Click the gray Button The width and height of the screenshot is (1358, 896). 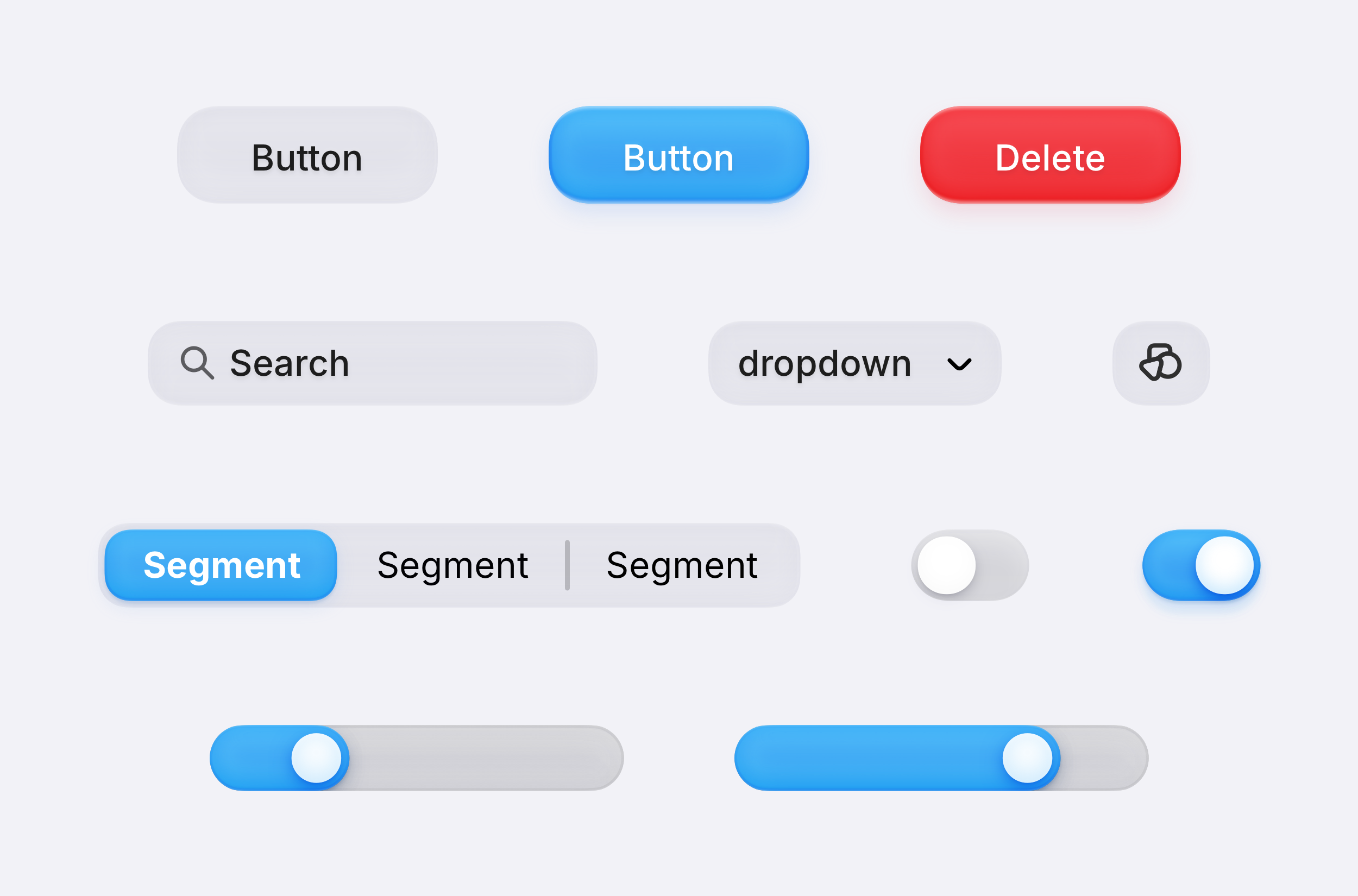(307, 155)
